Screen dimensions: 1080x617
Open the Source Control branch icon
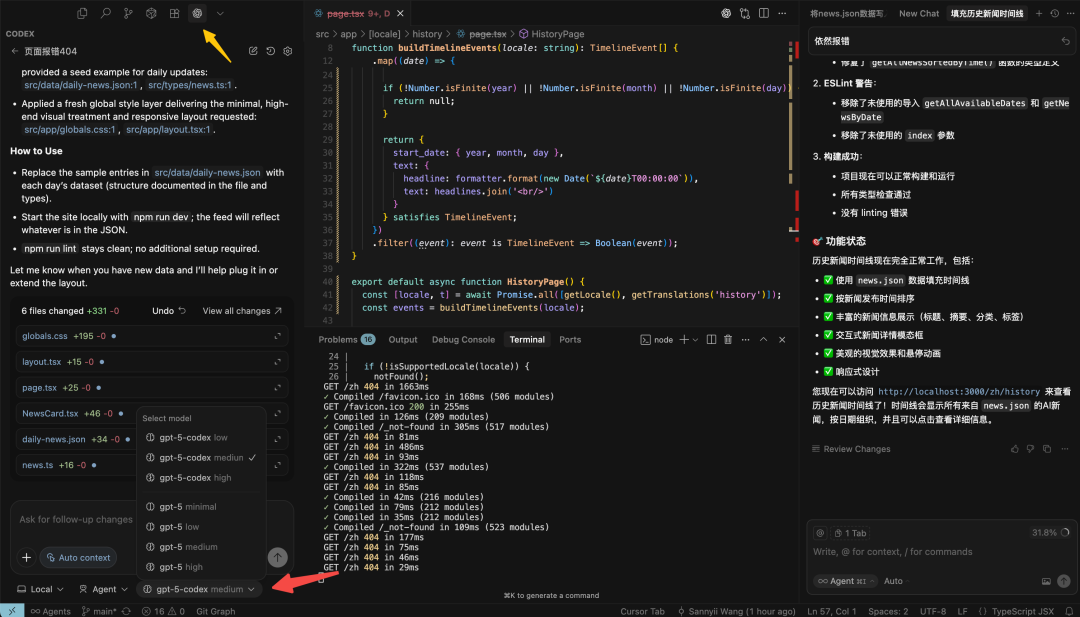pyautogui.click(x=128, y=13)
